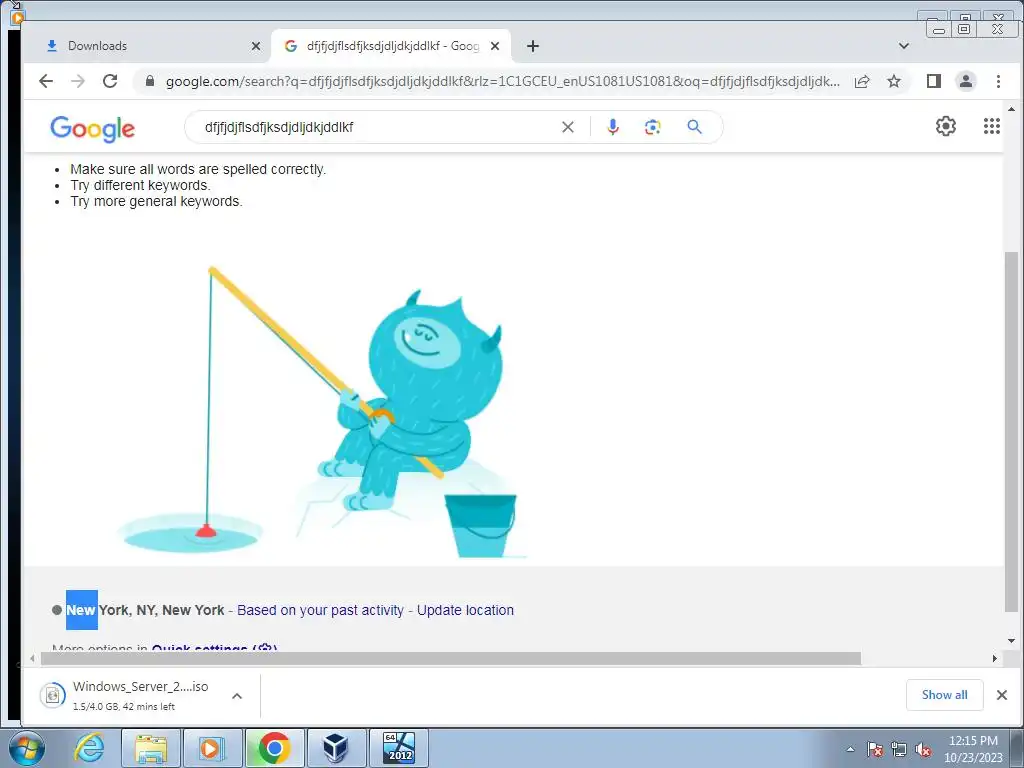Submit search with magnifier icon

(x=694, y=127)
